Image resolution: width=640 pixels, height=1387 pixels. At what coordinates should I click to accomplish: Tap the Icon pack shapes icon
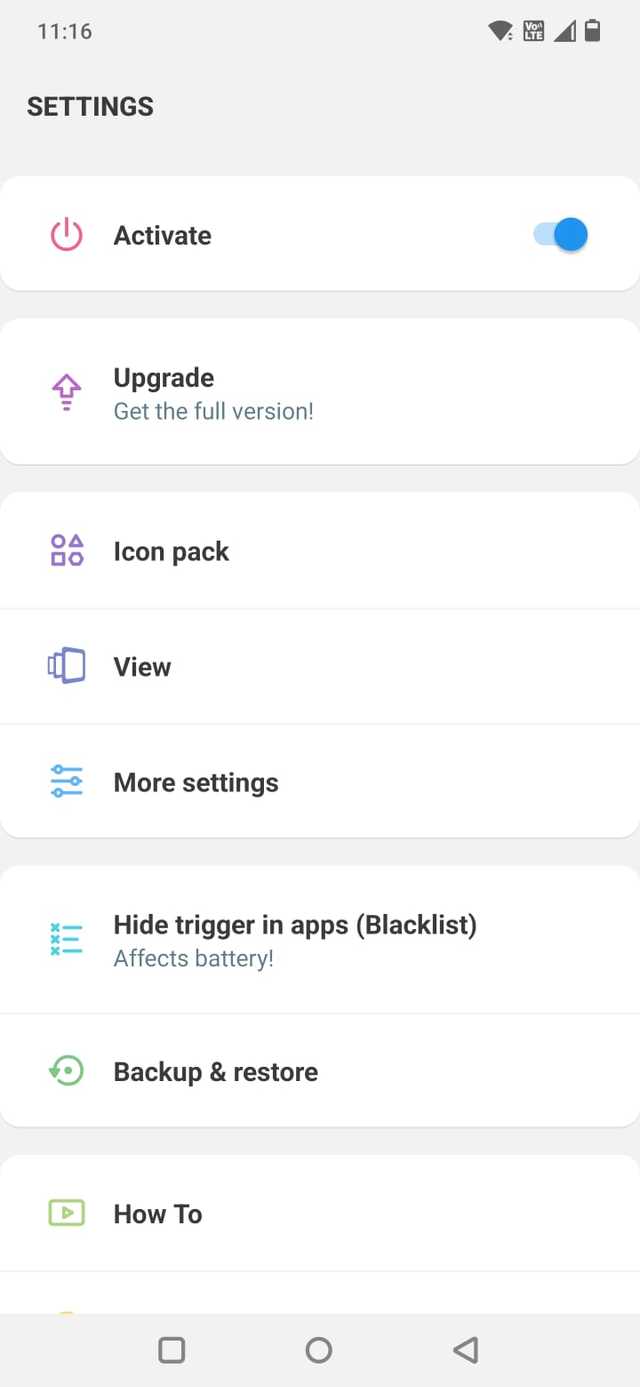tap(66, 551)
